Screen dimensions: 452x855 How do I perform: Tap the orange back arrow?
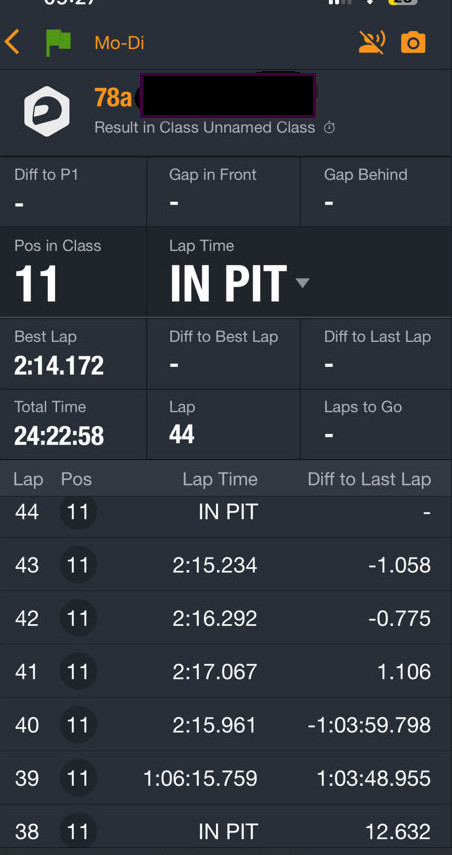click(x=12, y=43)
